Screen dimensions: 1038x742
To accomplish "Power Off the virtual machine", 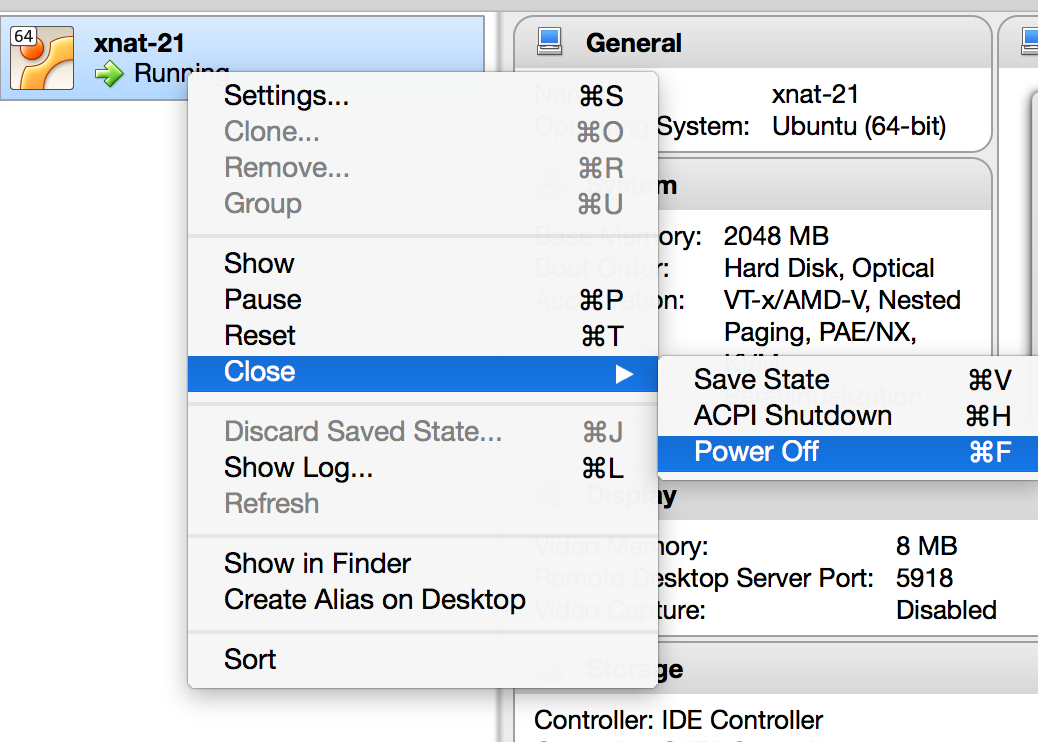I will click(x=756, y=452).
